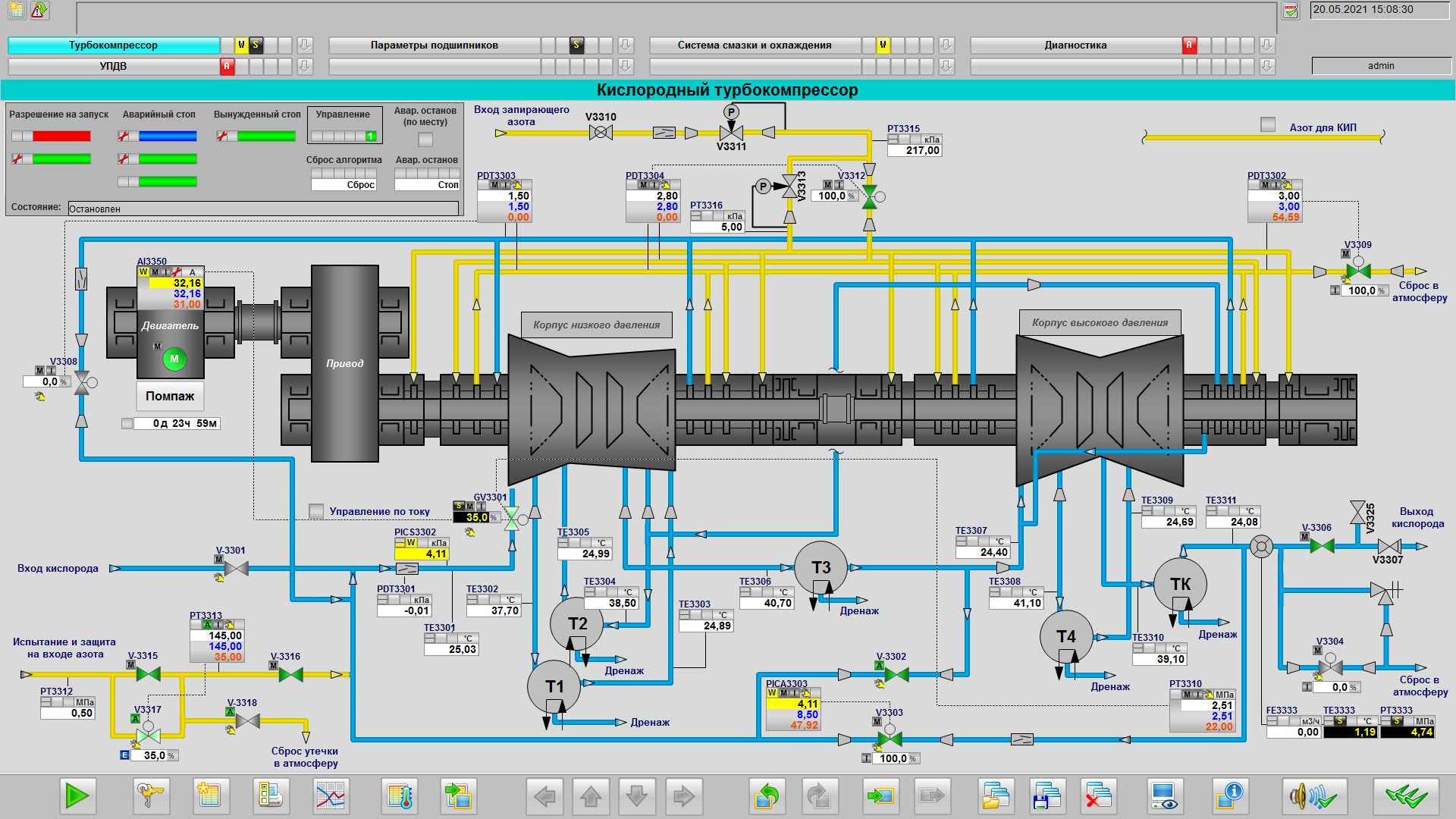Click the green Вынужденный стоп status bar
Screen dimensions: 1456x819
[266, 136]
